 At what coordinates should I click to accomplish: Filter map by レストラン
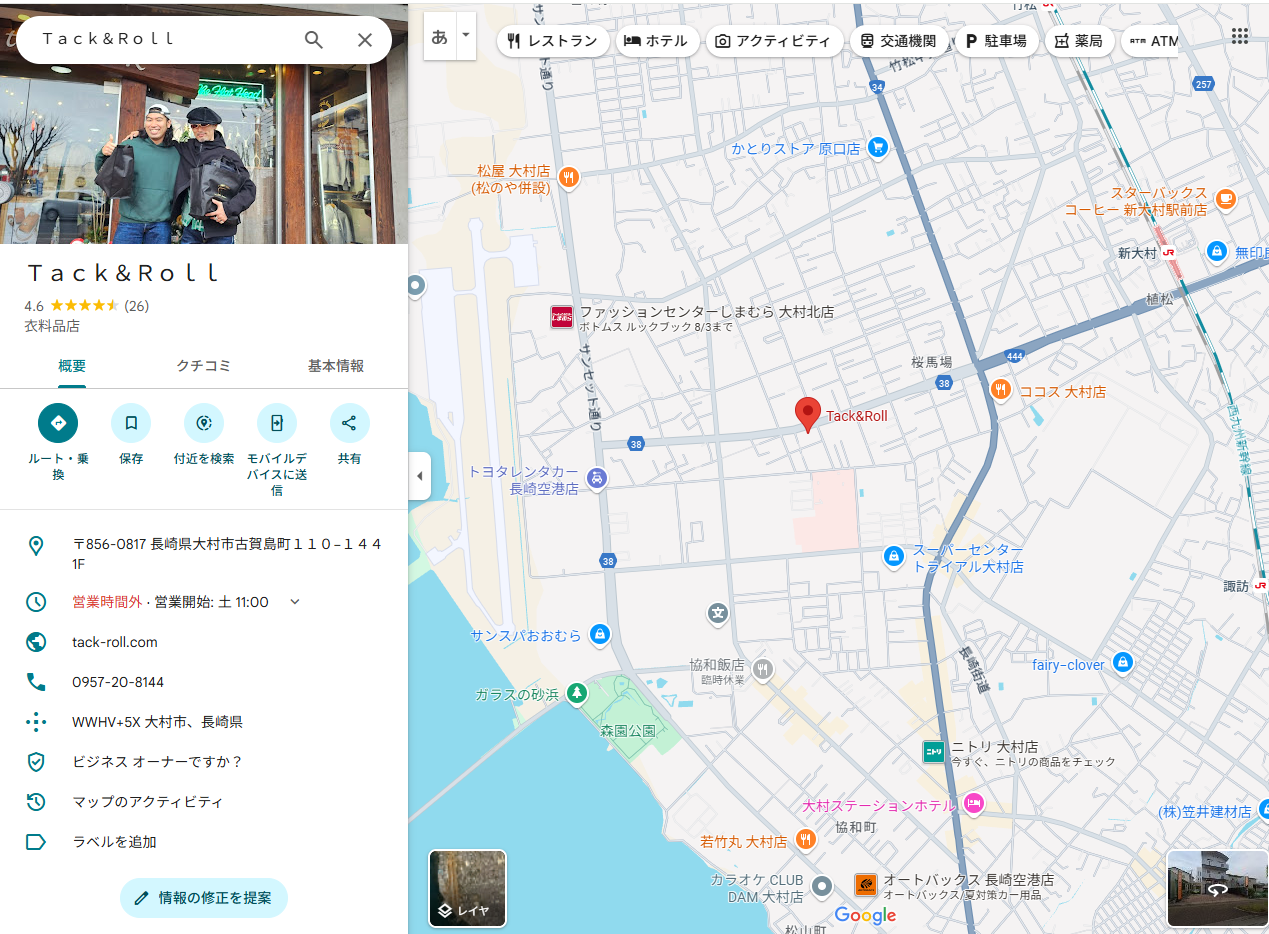[553, 41]
